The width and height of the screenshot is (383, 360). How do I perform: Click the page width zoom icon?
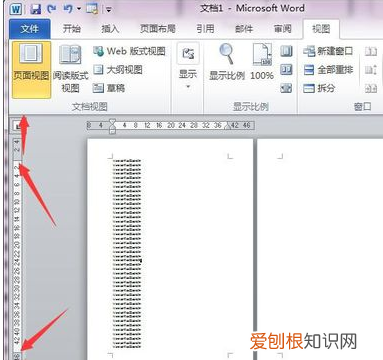[x=286, y=88]
